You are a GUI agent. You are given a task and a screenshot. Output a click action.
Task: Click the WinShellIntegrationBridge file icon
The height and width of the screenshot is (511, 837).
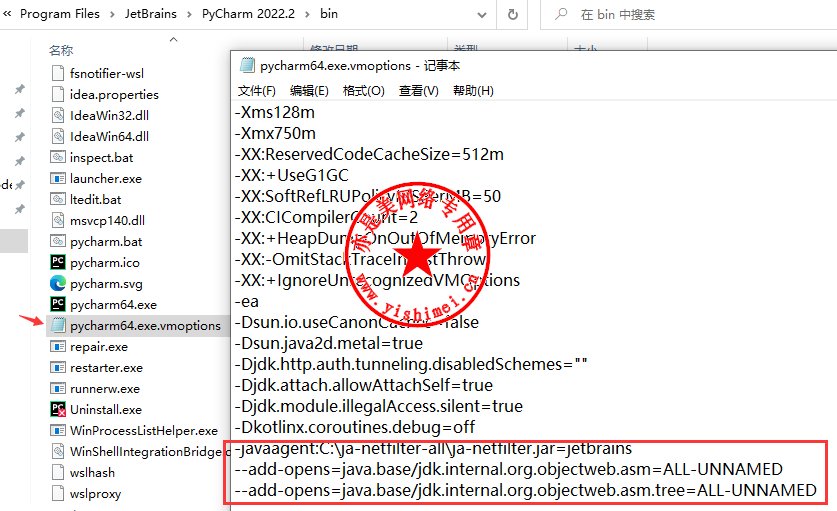58,451
